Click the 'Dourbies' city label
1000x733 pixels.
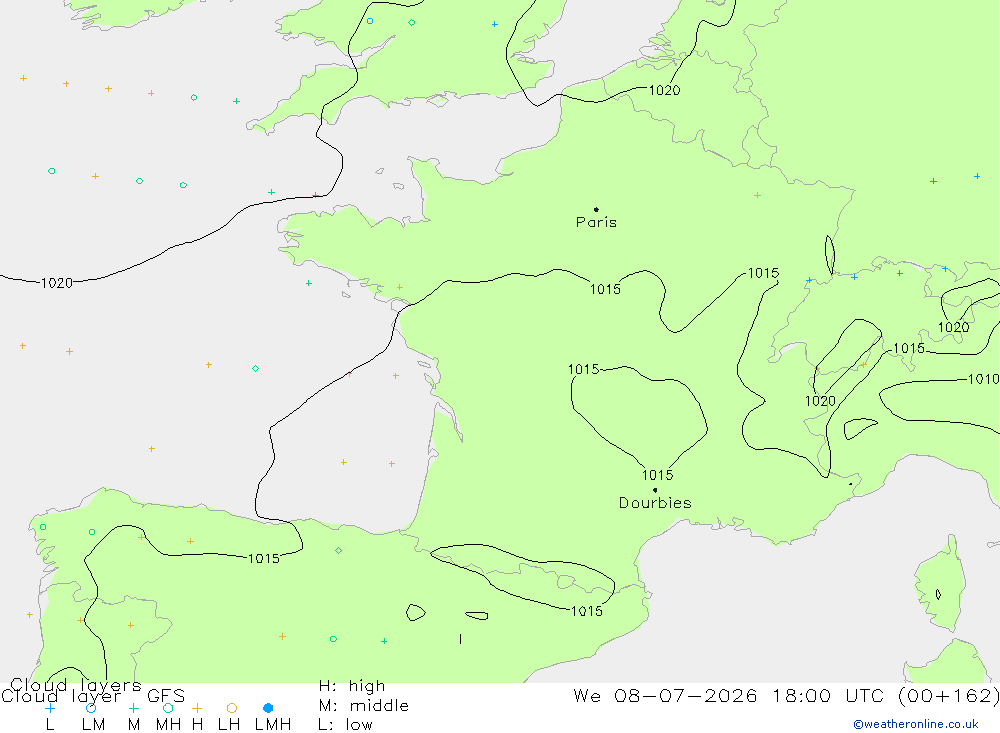coord(655,503)
